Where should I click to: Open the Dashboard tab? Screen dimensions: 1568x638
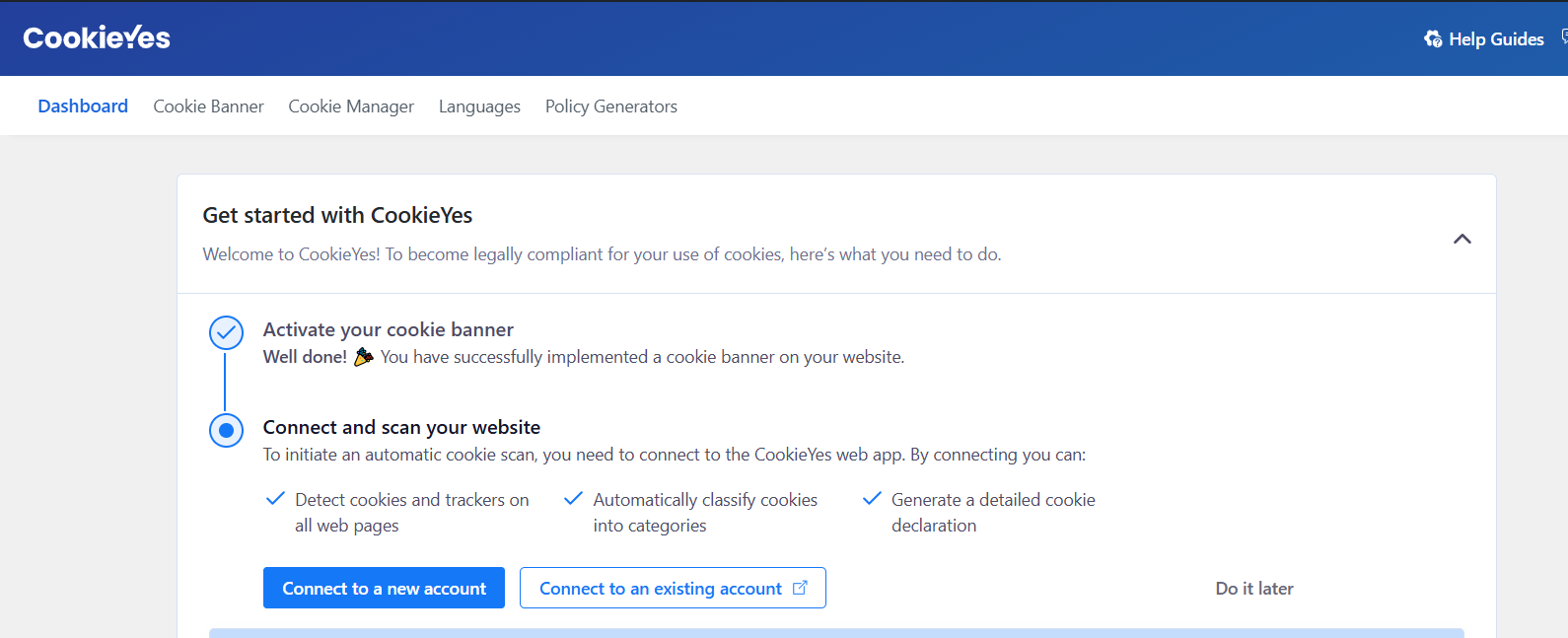click(x=83, y=106)
